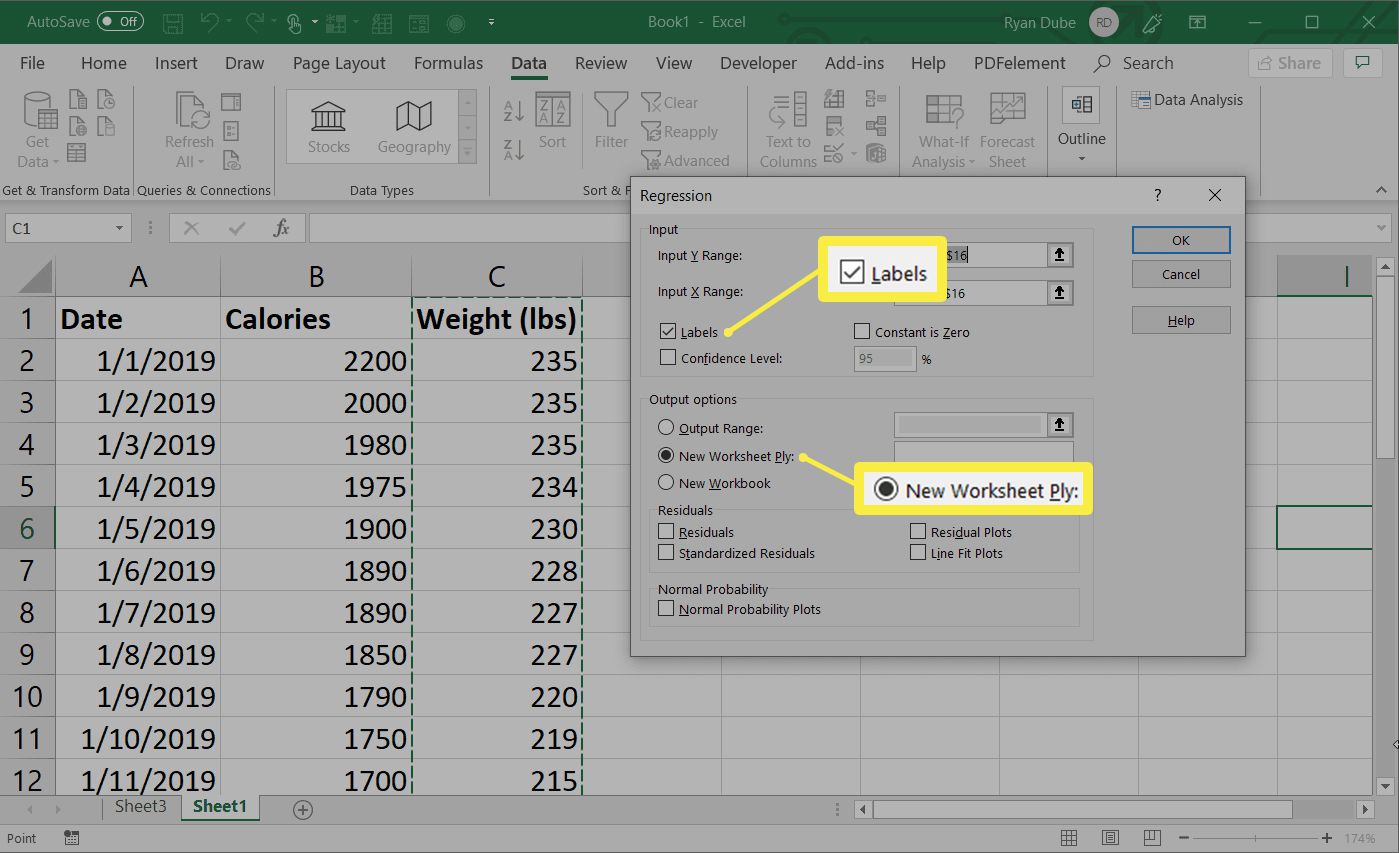Toggle the Labels checkbox in Regression dialog
Screen dimensions: 1399x853
(668, 332)
